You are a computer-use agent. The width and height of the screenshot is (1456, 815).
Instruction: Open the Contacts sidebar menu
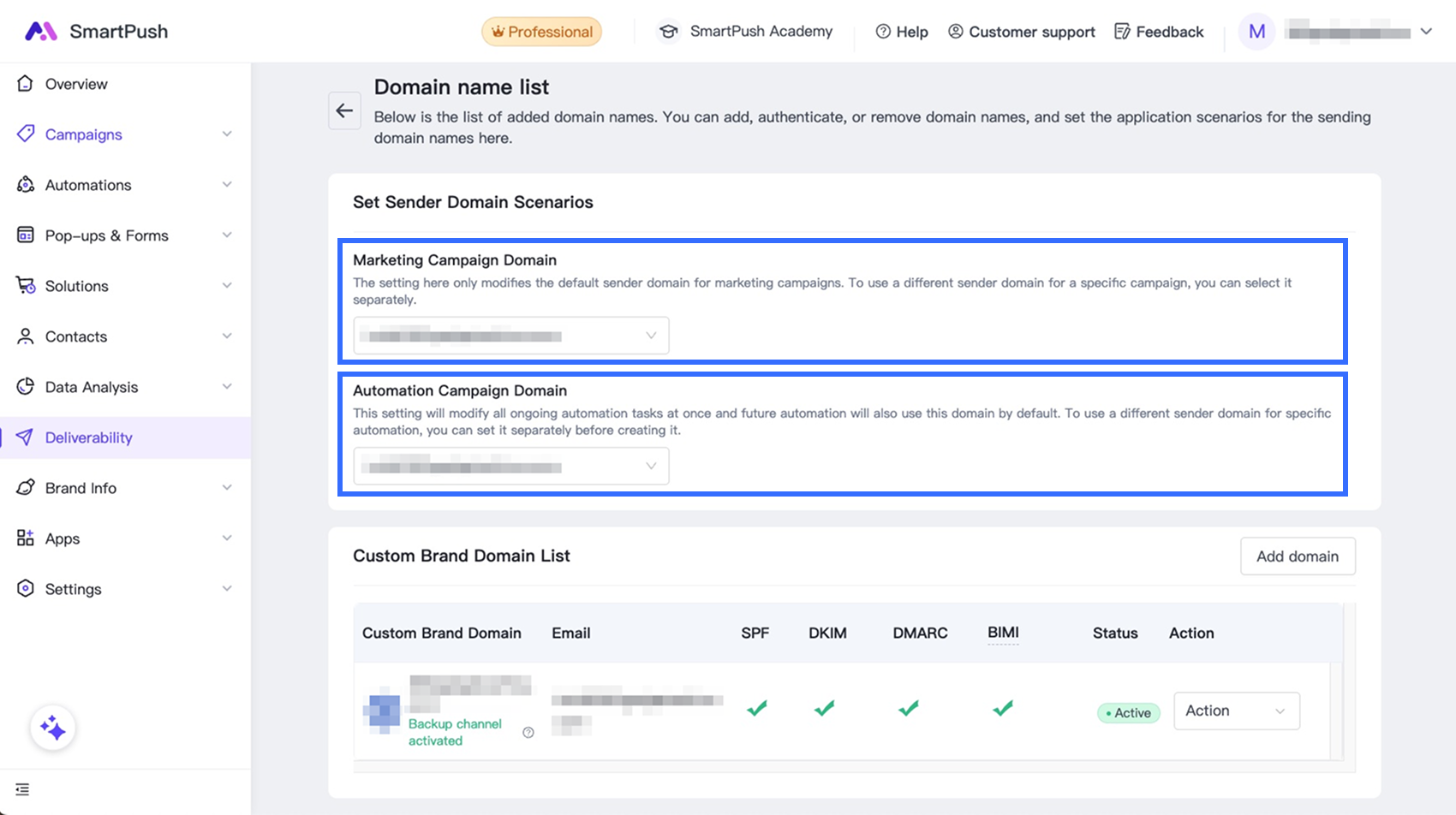[76, 336]
